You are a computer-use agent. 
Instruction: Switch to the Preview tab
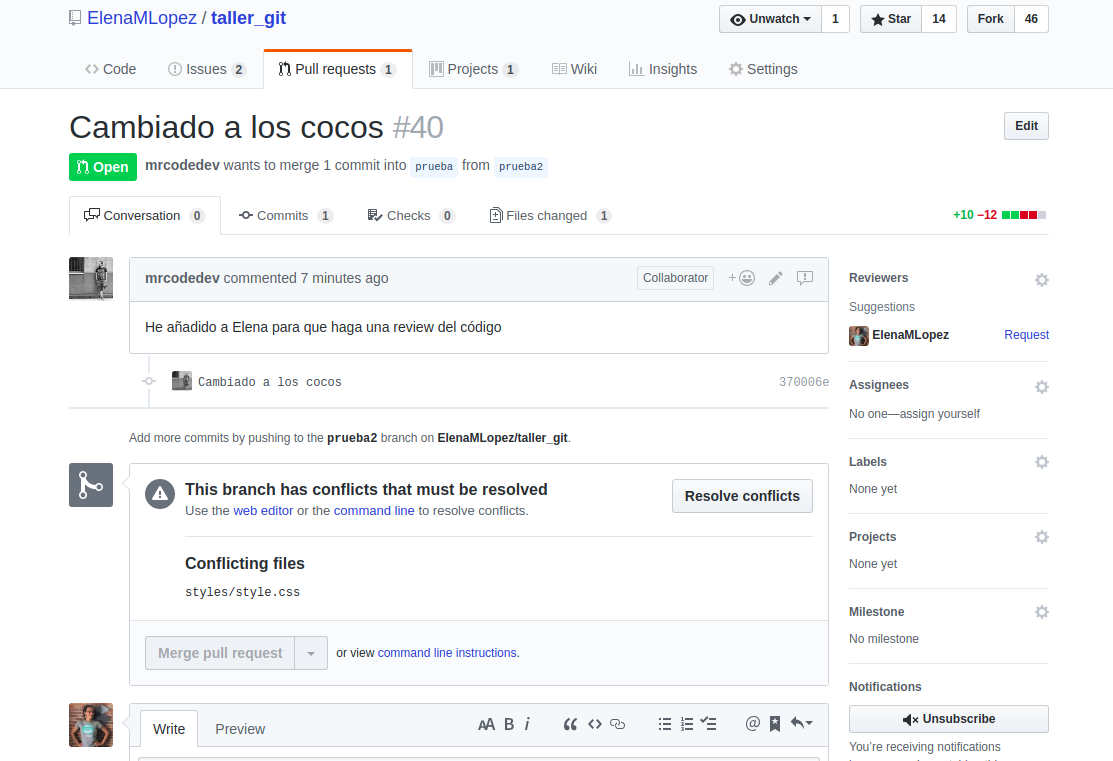click(x=240, y=729)
